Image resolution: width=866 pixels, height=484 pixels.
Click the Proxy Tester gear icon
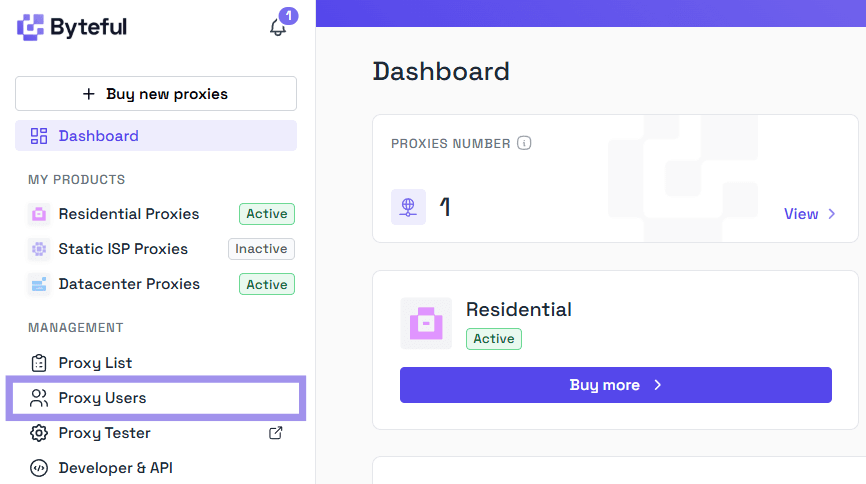coord(39,433)
